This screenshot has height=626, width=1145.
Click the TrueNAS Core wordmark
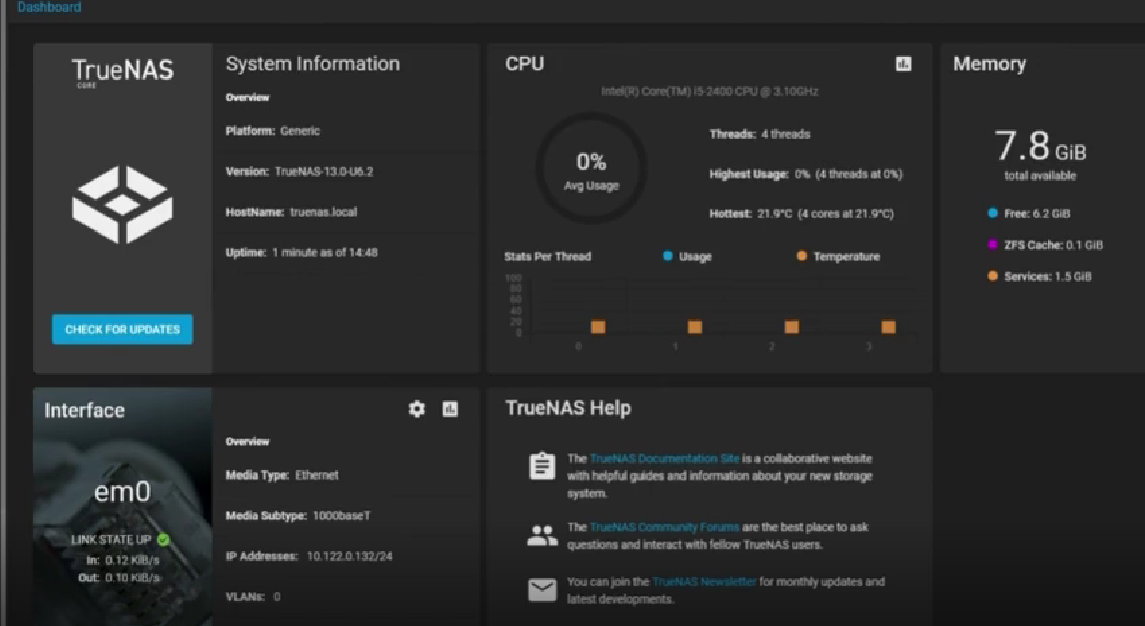click(123, 72)
